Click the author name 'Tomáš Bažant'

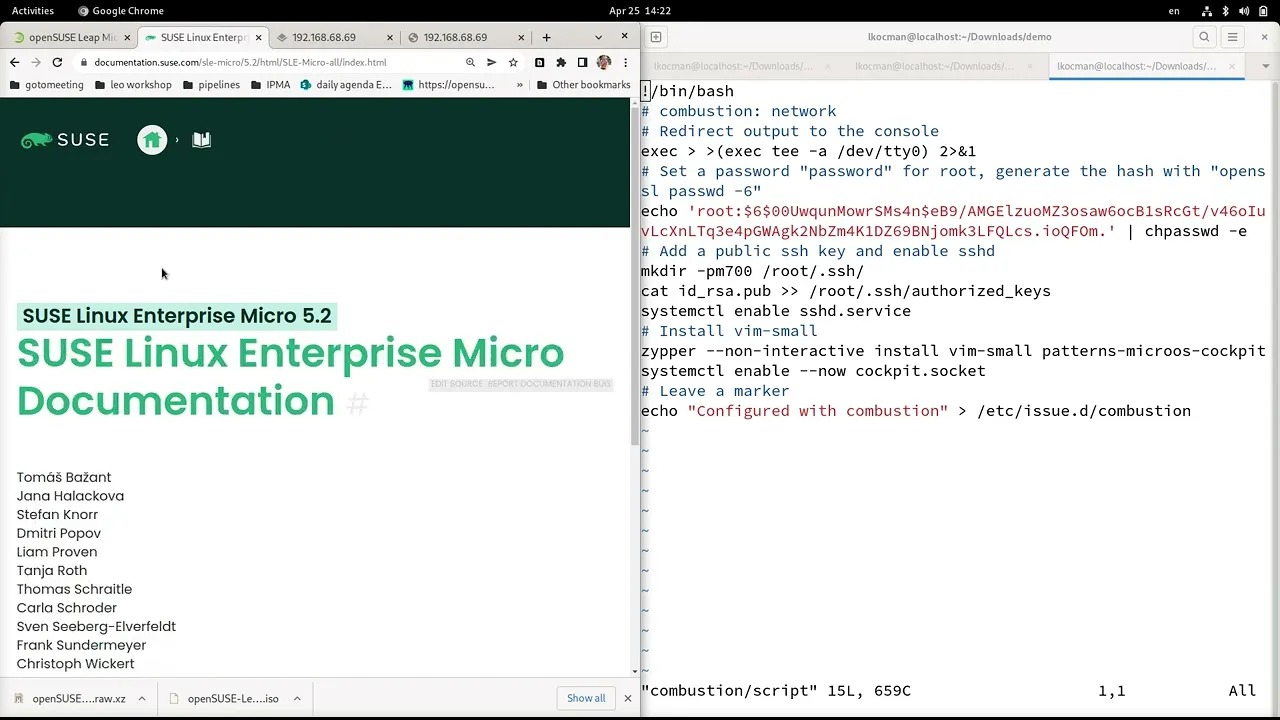click(64, 477)
